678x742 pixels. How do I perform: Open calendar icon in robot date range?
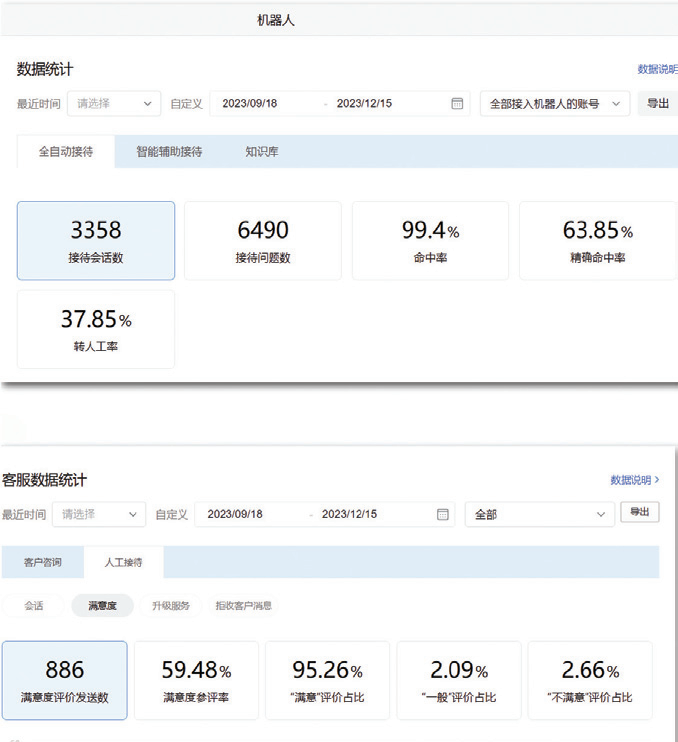pyautogui.click(x=457, y=103)
